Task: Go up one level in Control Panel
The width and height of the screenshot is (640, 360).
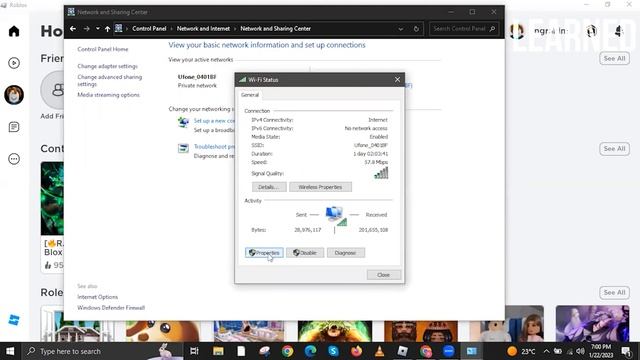Action: (107, 29)
